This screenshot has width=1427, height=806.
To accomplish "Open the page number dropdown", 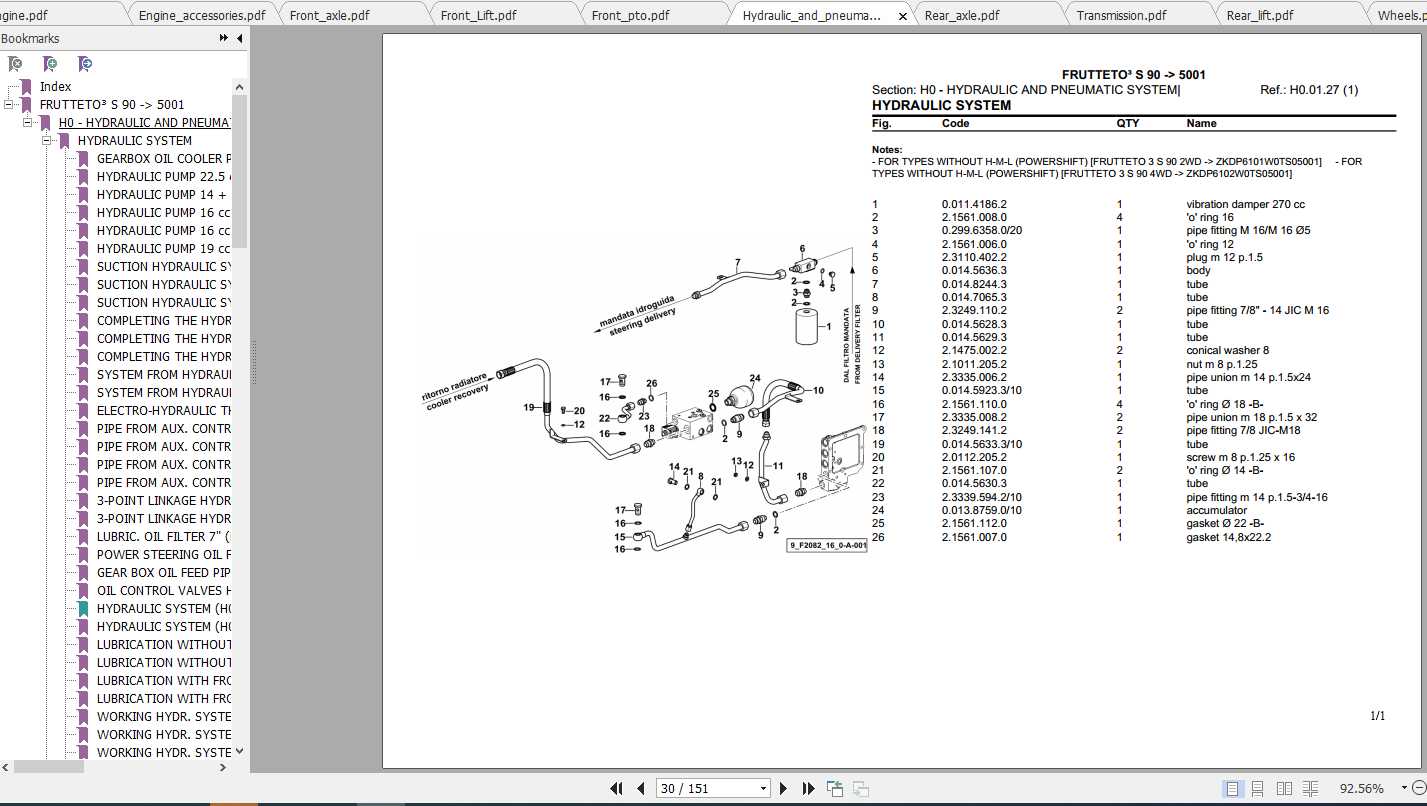I will (763, 788).
